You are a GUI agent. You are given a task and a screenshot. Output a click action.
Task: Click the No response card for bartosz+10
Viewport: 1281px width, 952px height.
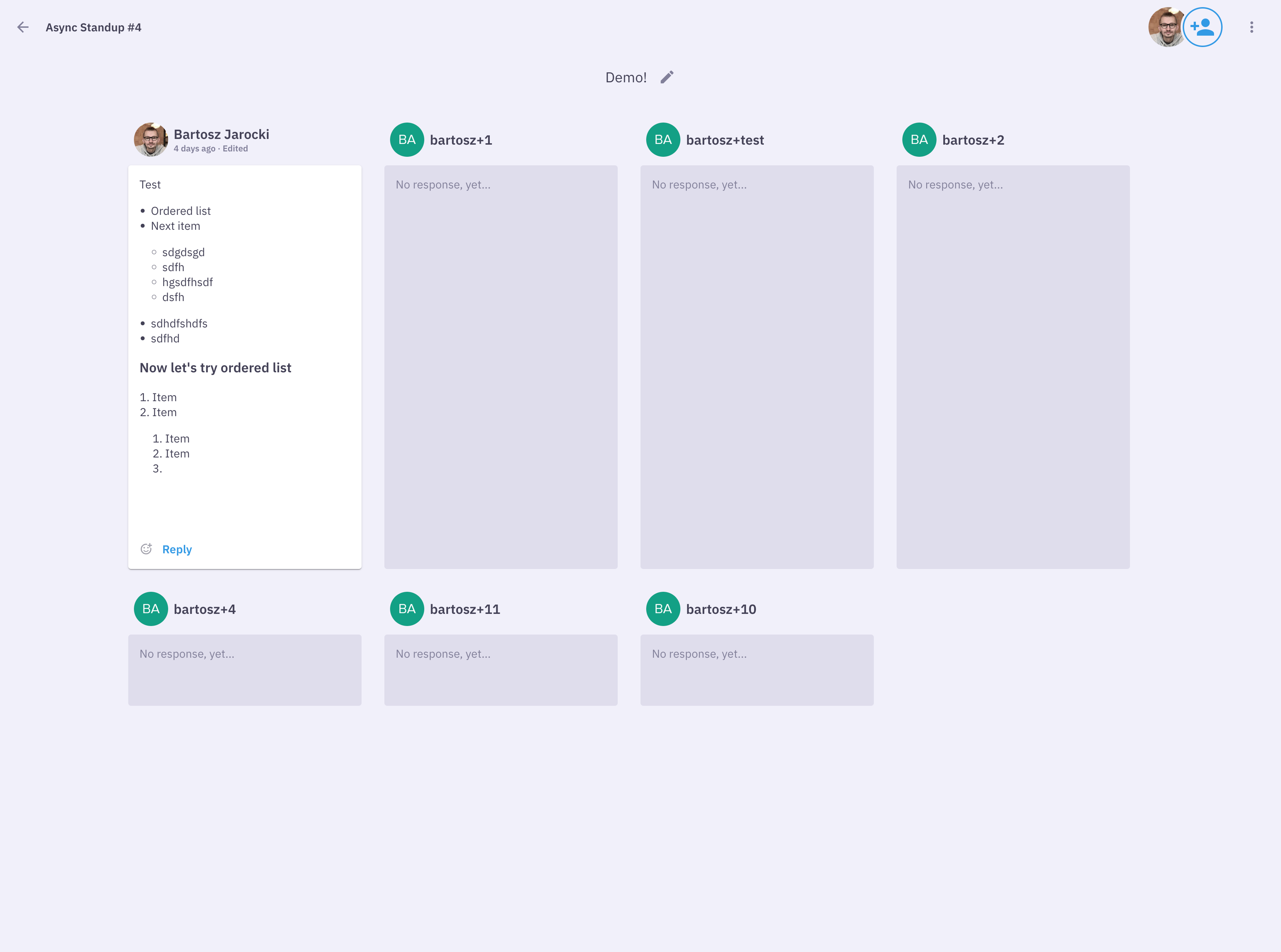(757, 669)
